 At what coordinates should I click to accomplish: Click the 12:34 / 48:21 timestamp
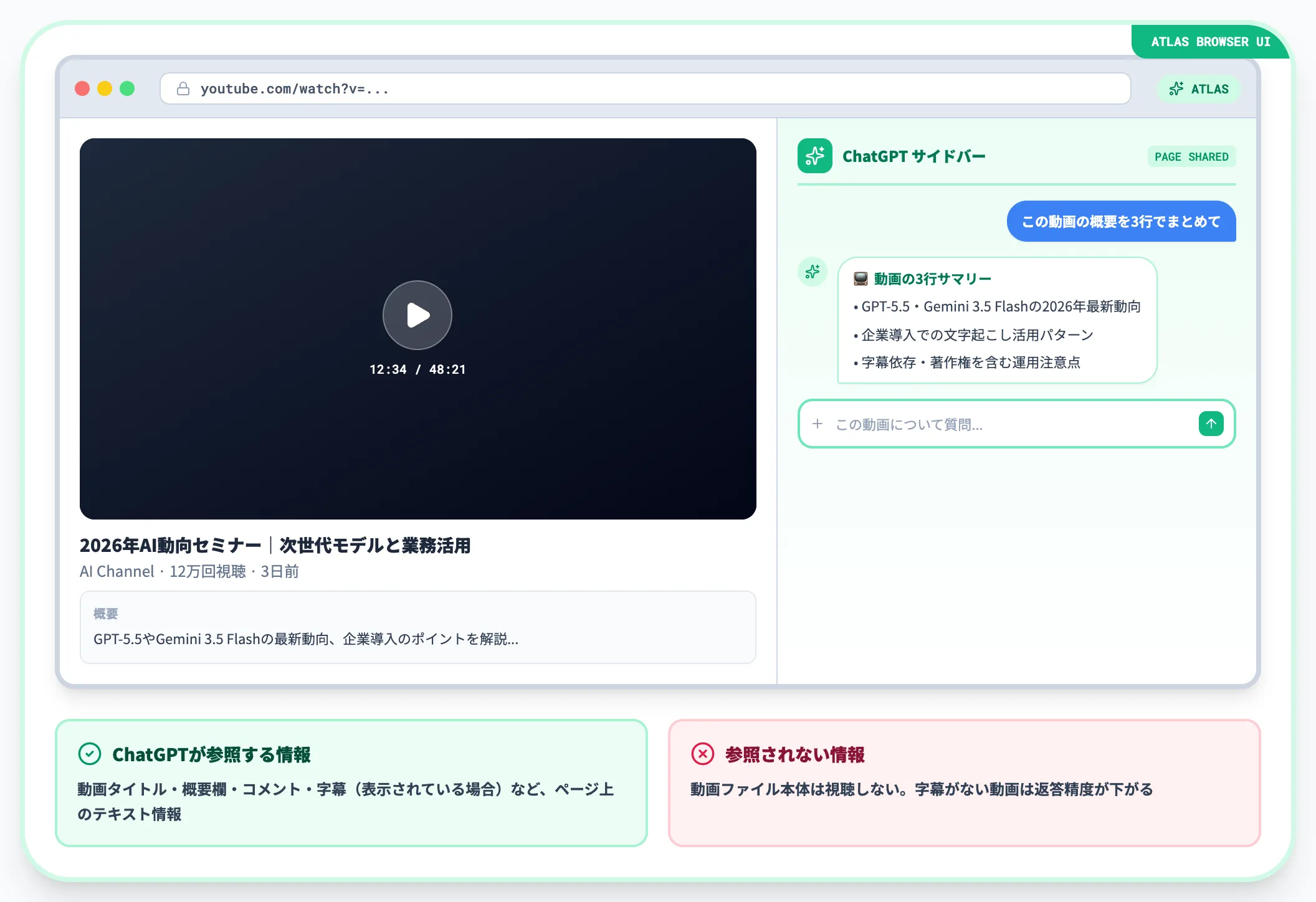tap(417, 369)
